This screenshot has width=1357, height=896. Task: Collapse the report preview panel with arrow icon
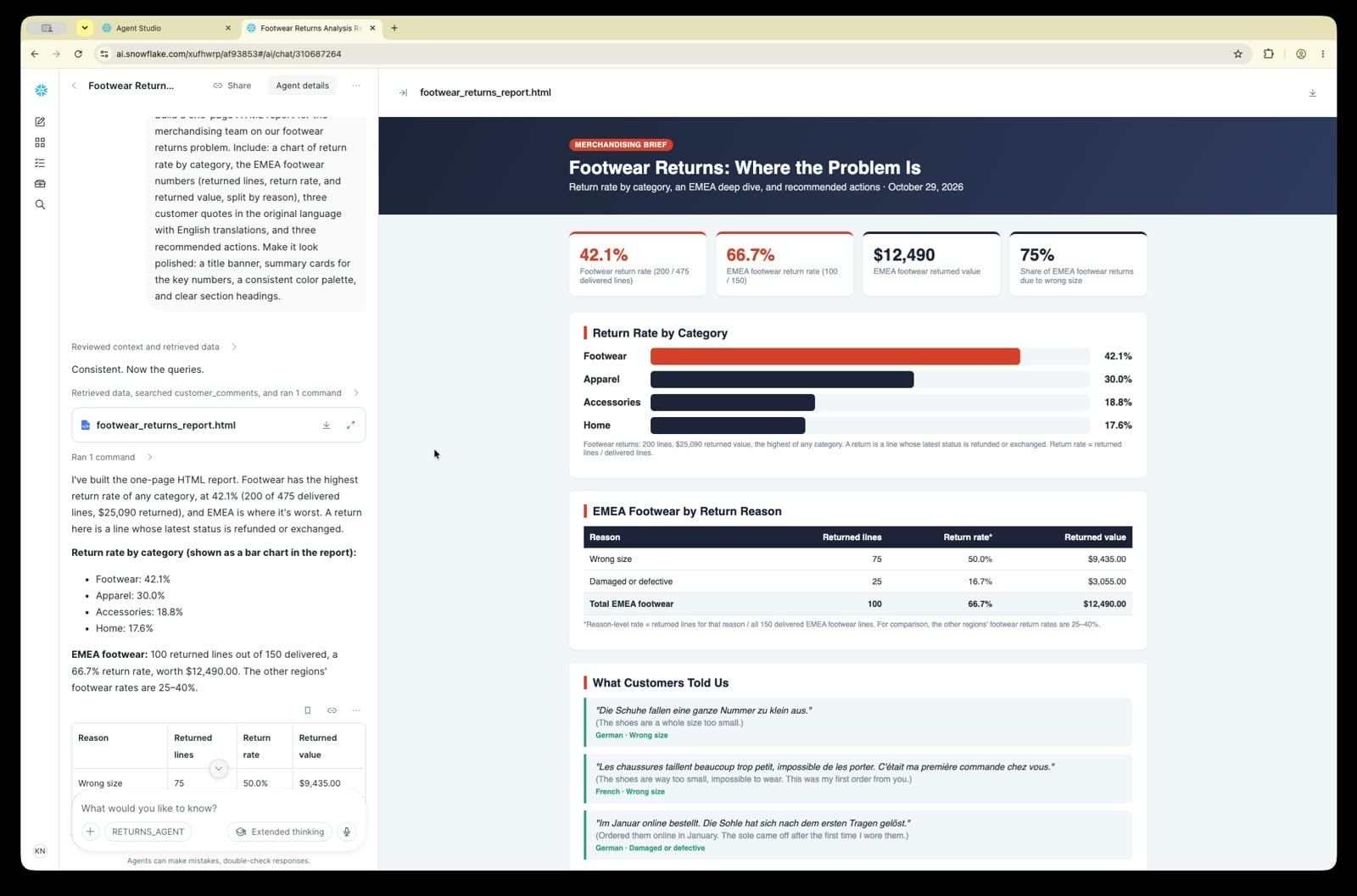tap(403, 92)
